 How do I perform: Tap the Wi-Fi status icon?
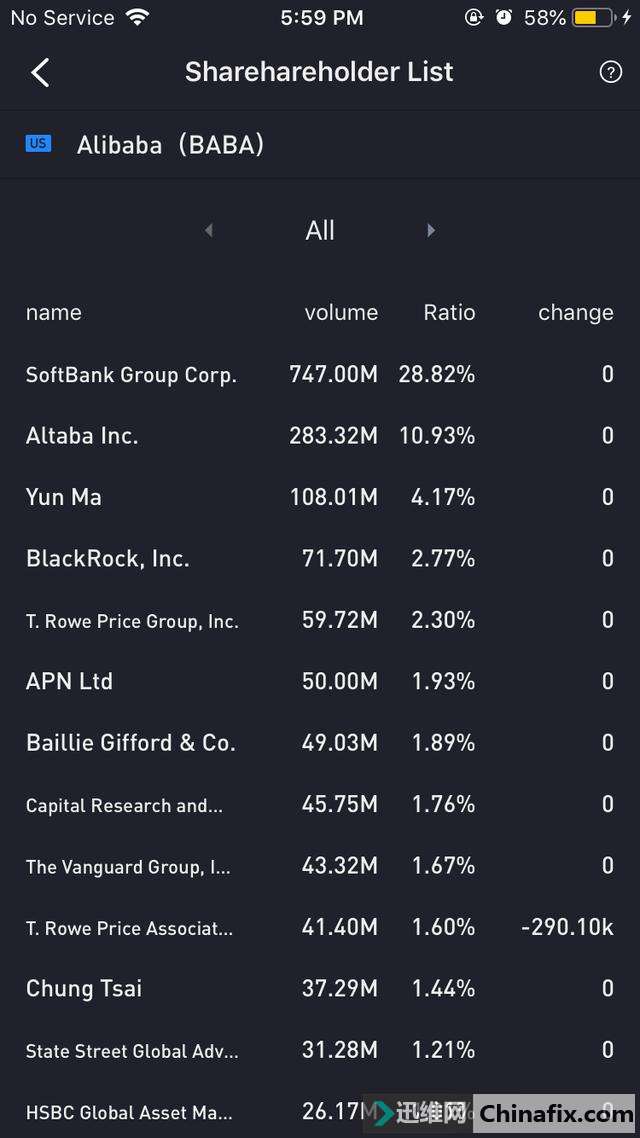137,17
